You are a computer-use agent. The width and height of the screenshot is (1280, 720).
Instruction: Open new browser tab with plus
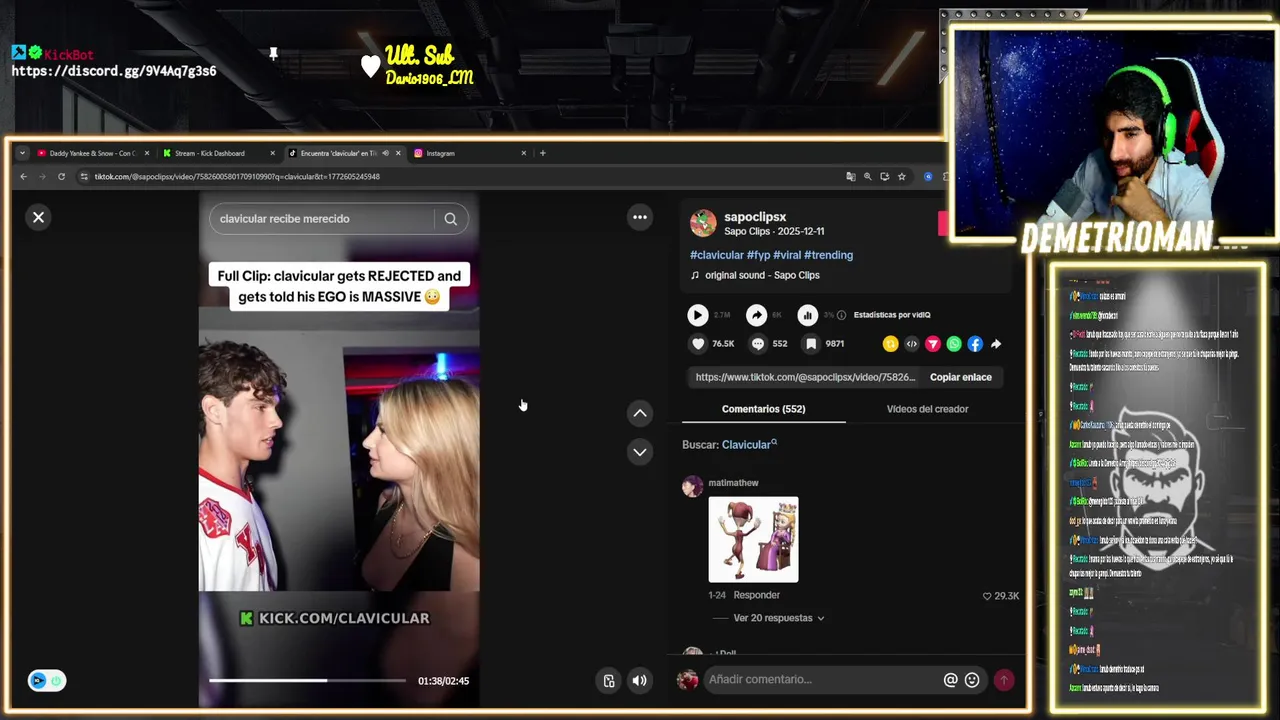(542, 153)
